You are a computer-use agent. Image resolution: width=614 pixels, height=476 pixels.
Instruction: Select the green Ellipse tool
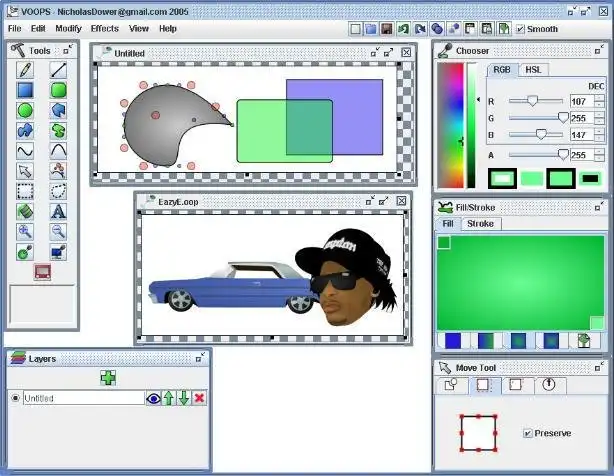click(x=25, y=110)
